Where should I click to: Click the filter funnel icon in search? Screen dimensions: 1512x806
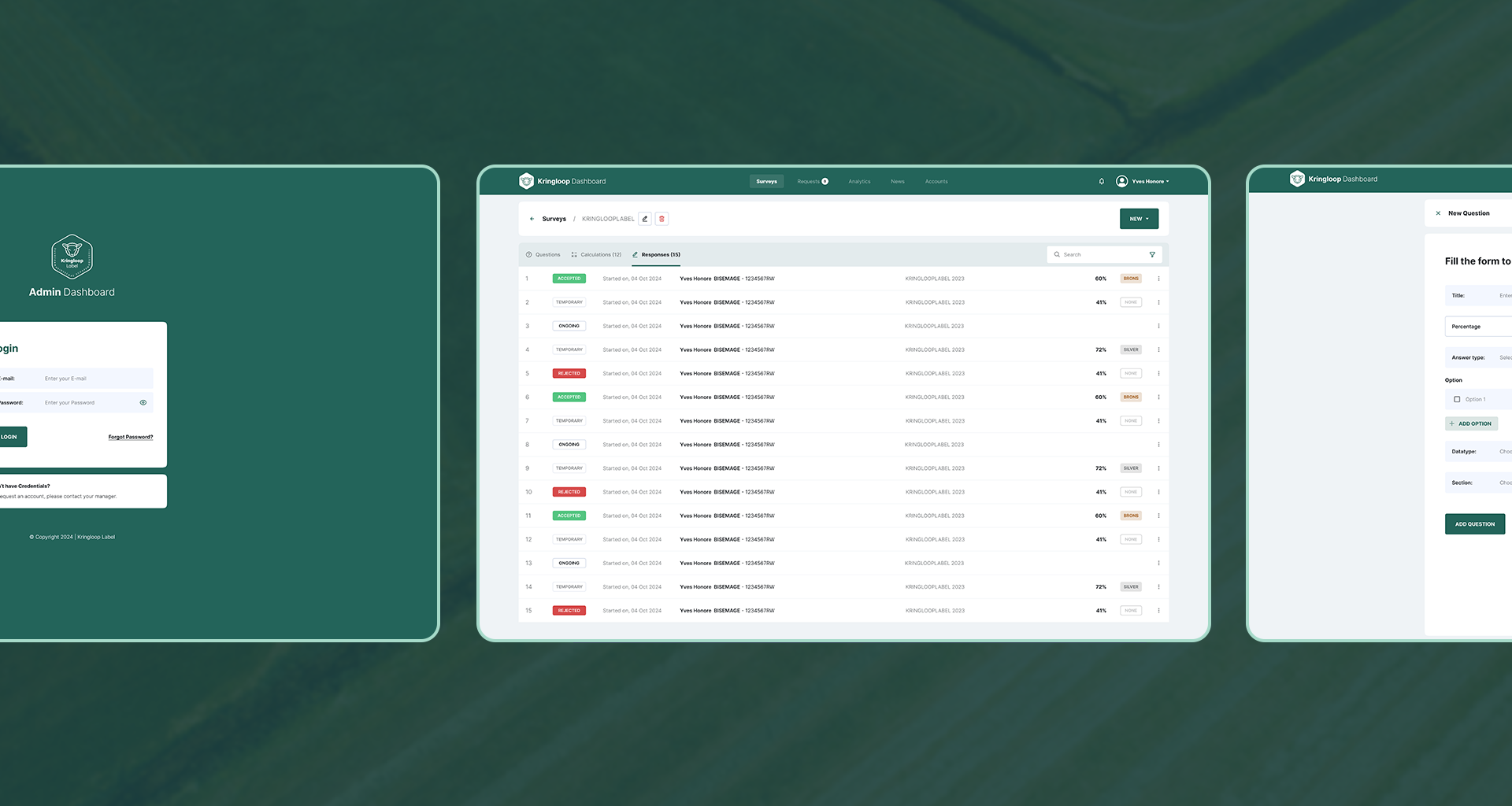(x=1152, y=255)
